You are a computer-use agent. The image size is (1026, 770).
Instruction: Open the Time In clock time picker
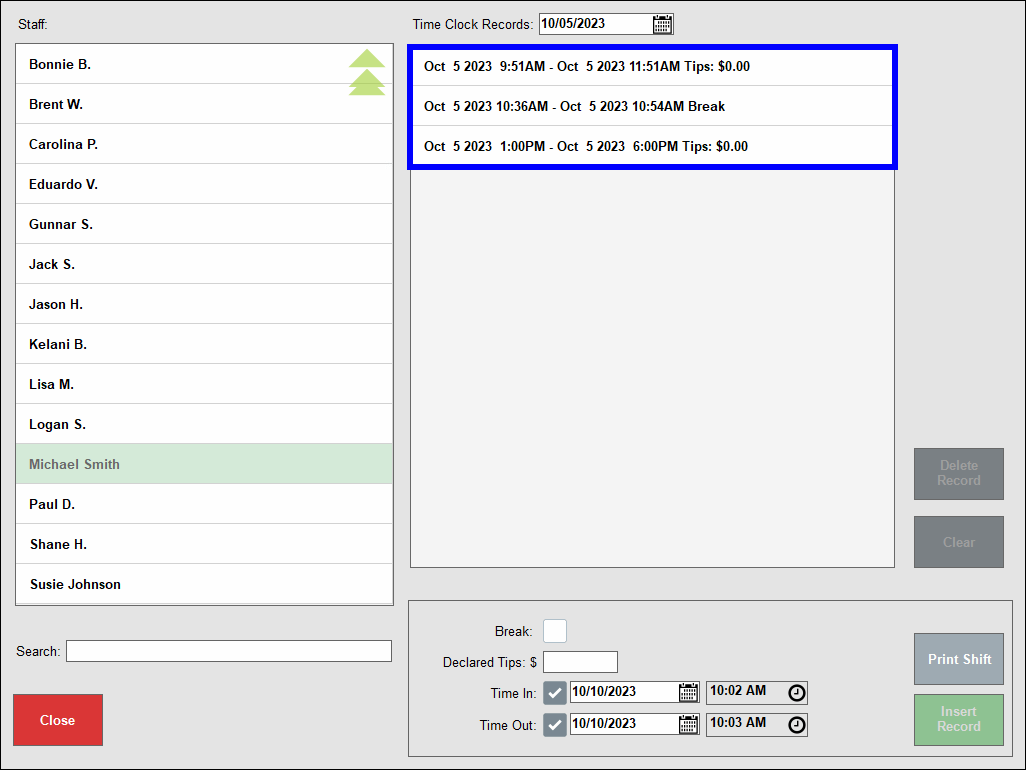[796, 692]
